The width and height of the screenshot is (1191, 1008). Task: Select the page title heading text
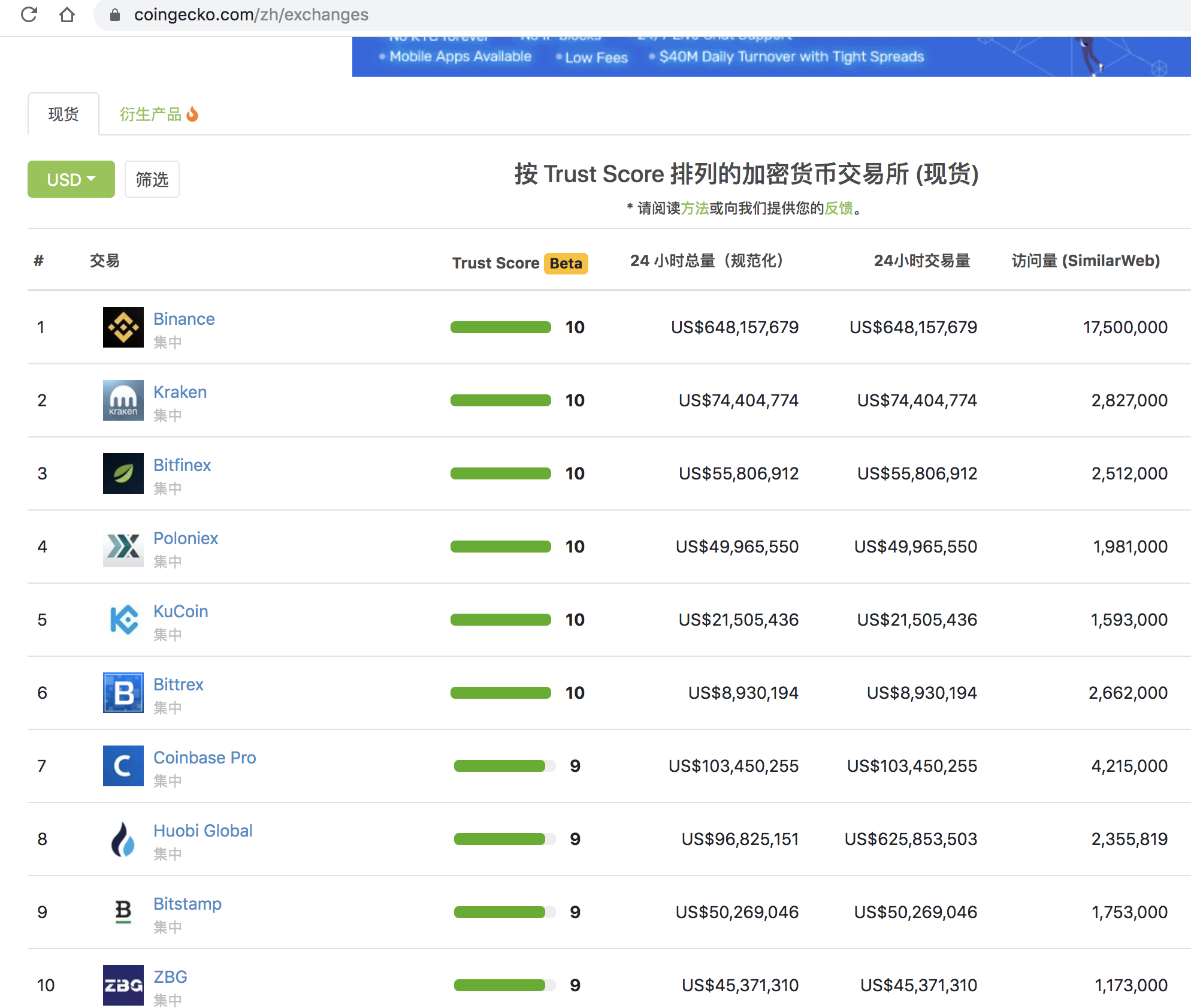[746, 174]
